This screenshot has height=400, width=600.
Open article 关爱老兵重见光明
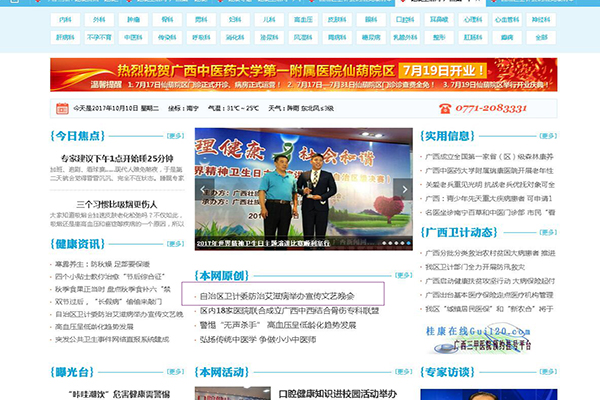point(490,184)
